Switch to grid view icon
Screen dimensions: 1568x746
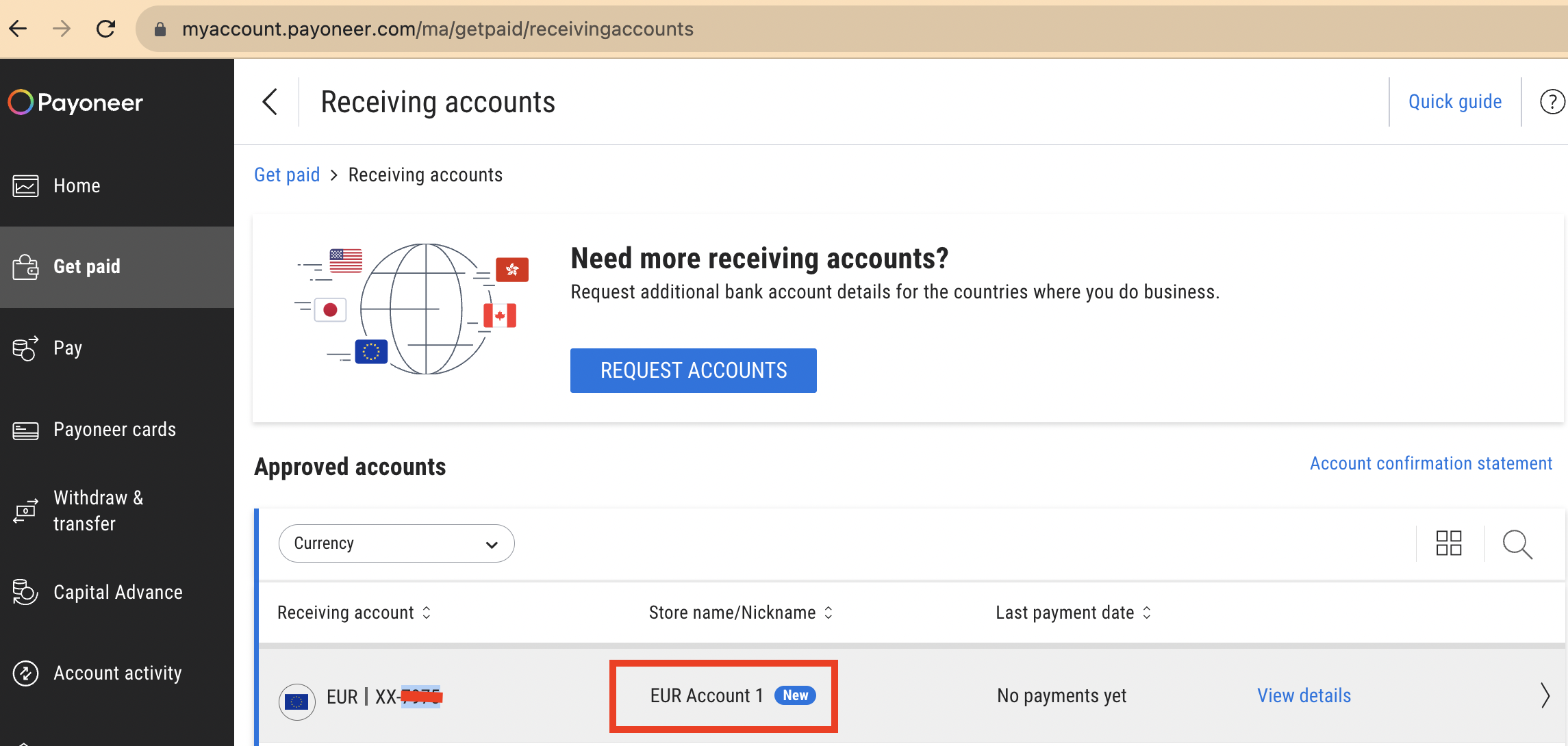click(1449, 543)
